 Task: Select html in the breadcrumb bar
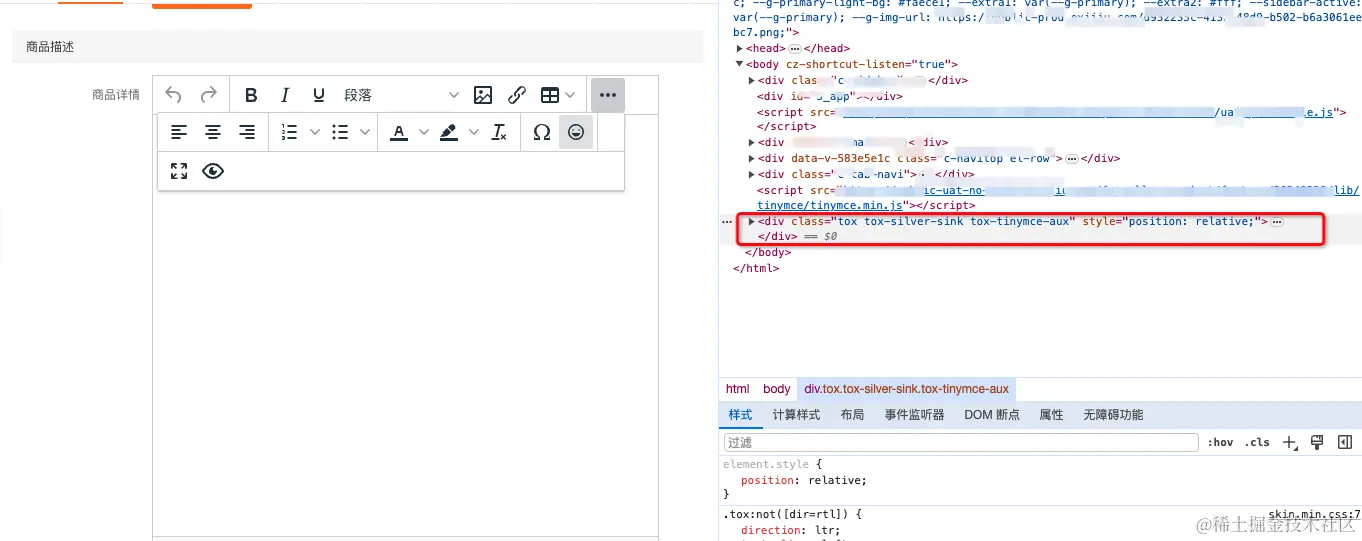click(737, 389)
